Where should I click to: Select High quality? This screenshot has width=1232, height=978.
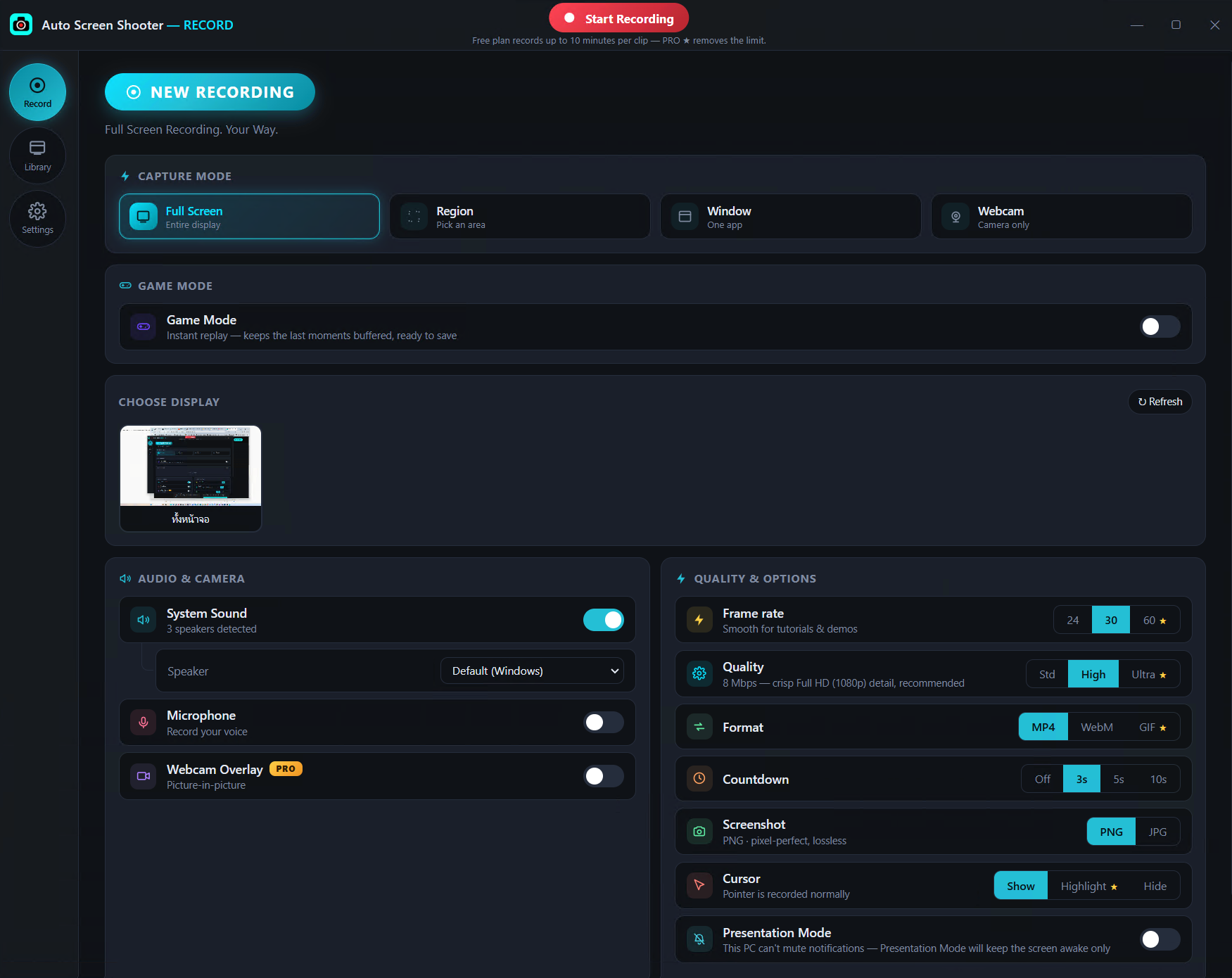click(1093, 674)
